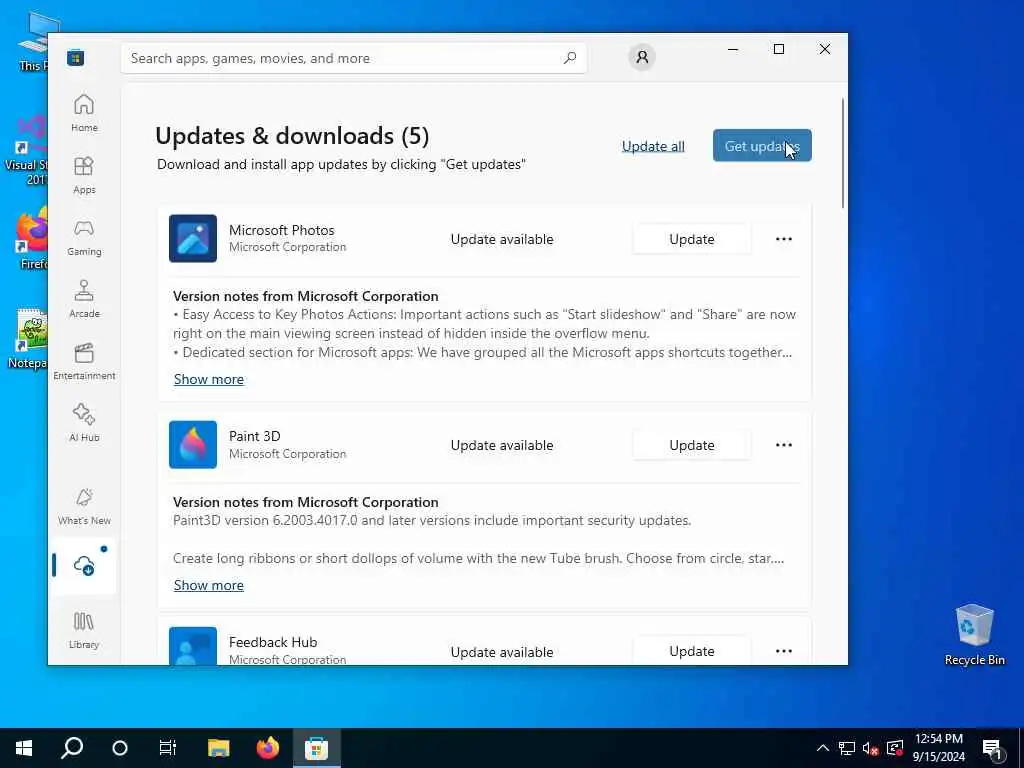Open the Library section
The width and height of the screenshot is (1024, 768).
[x=84, y=630]
